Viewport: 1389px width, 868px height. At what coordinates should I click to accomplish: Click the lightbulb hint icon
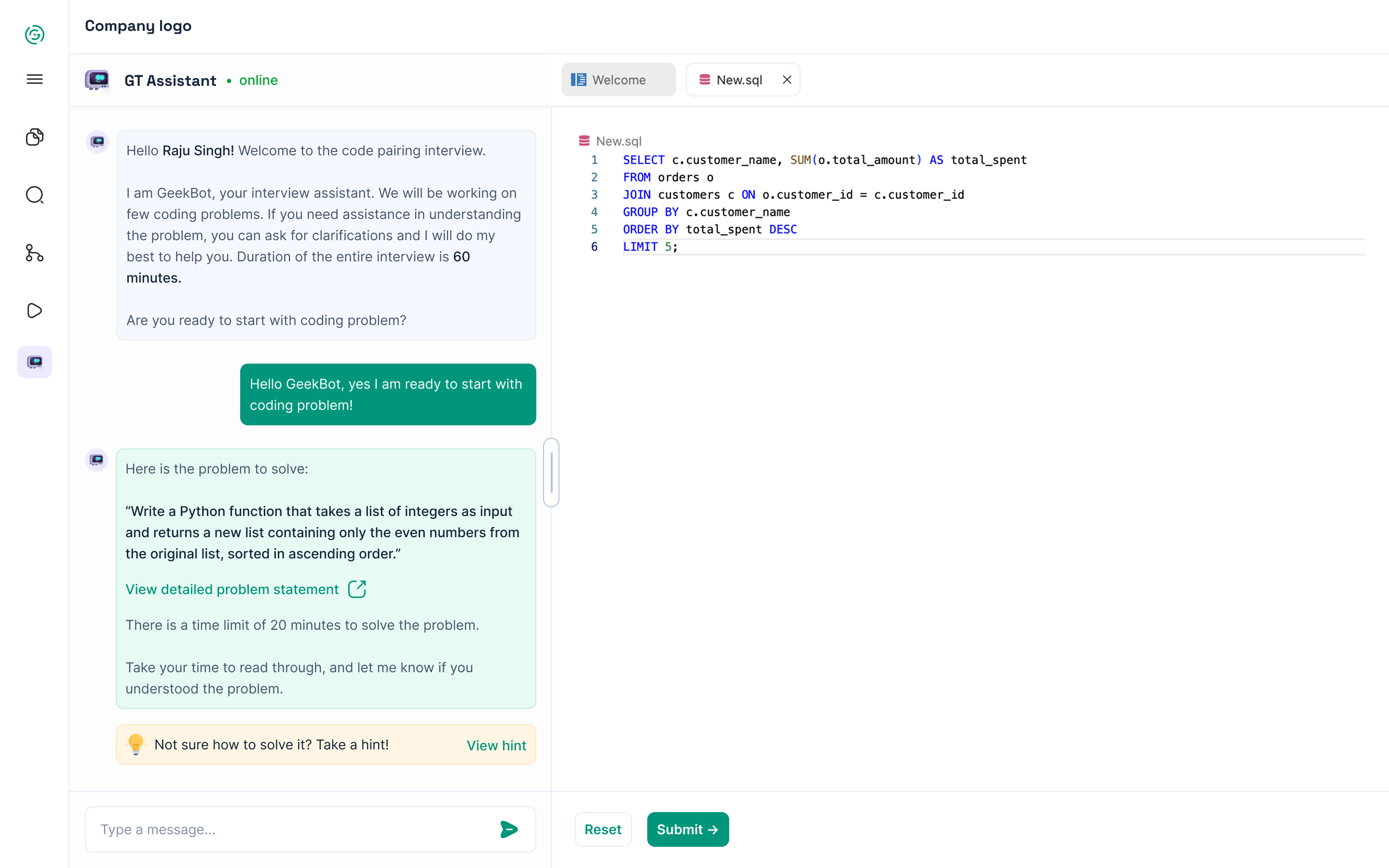click(x=136, y=744)
